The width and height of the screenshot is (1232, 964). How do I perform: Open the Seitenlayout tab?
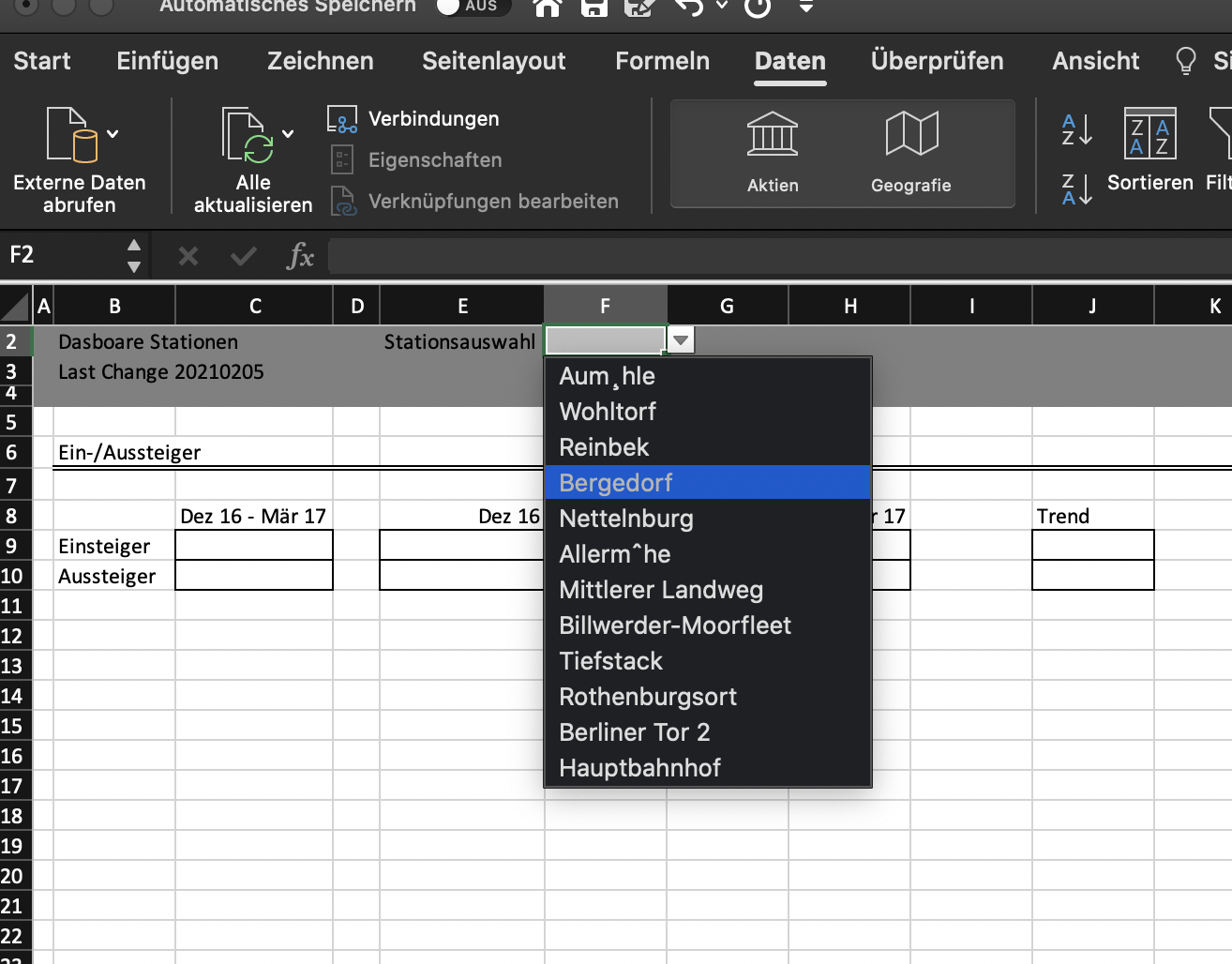click(493, 61)
